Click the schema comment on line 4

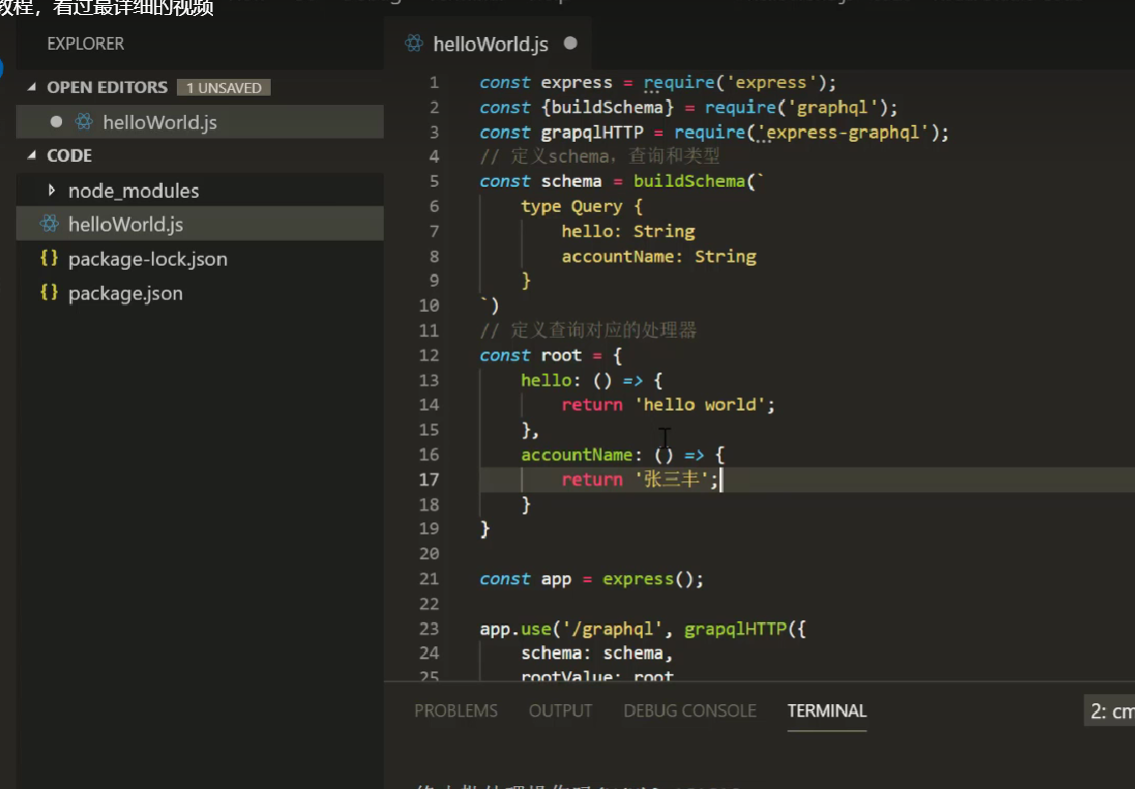(x=599, y=156)
